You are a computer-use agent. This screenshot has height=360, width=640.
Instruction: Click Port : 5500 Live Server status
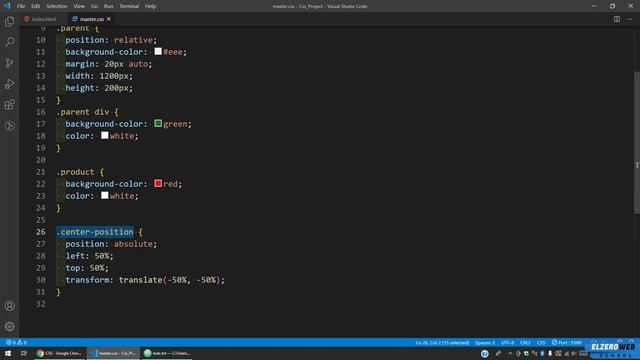pos(567,342)
